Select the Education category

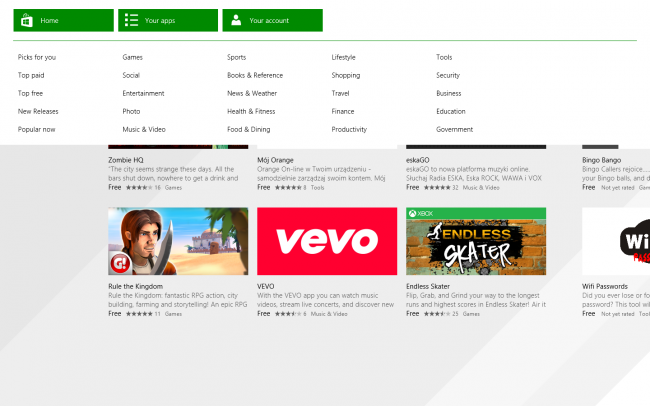[x=451, y=111]
